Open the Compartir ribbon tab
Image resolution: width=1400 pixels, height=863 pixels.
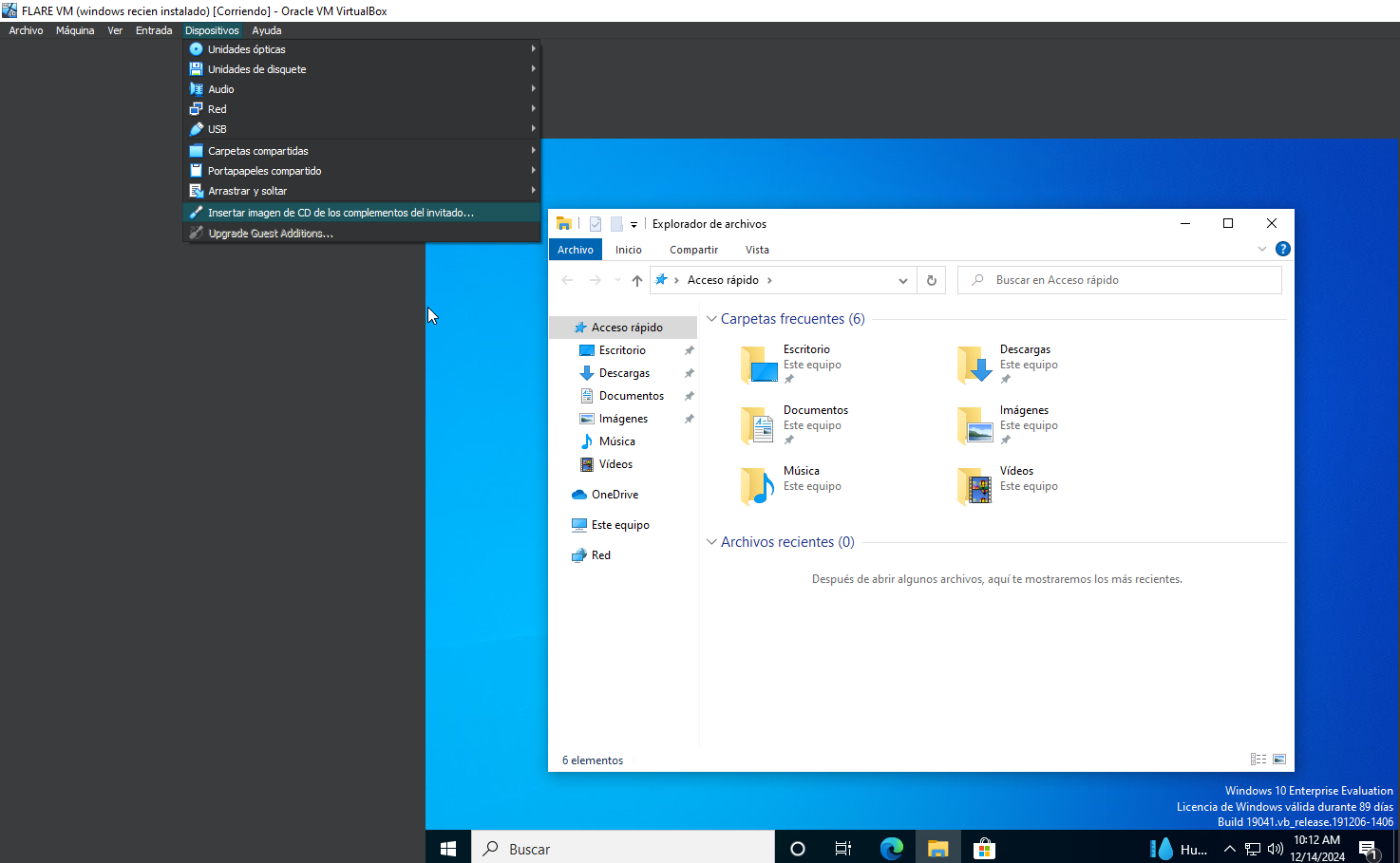[693, 250]
